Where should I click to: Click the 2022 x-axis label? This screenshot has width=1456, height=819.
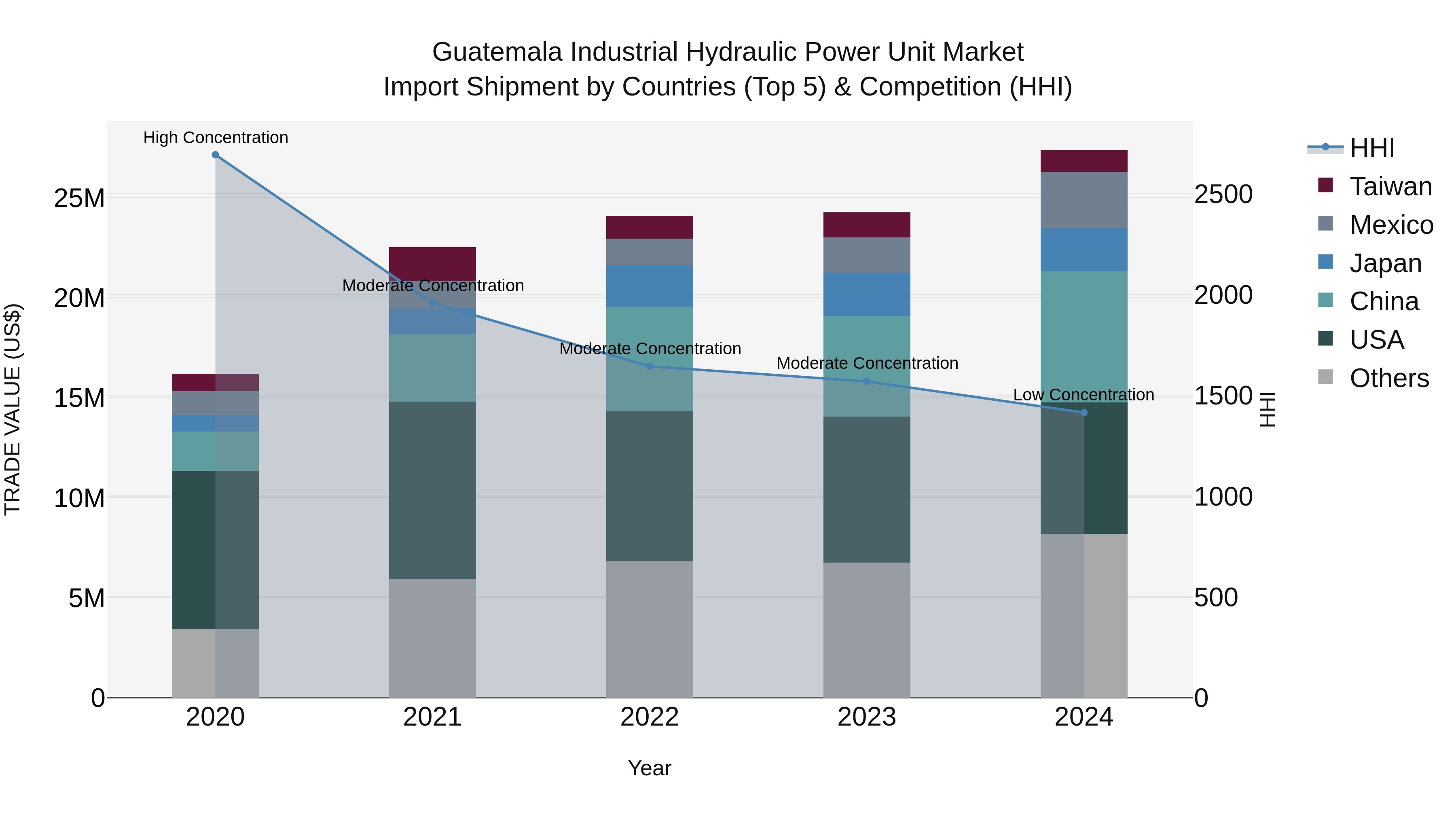[650, 717]
